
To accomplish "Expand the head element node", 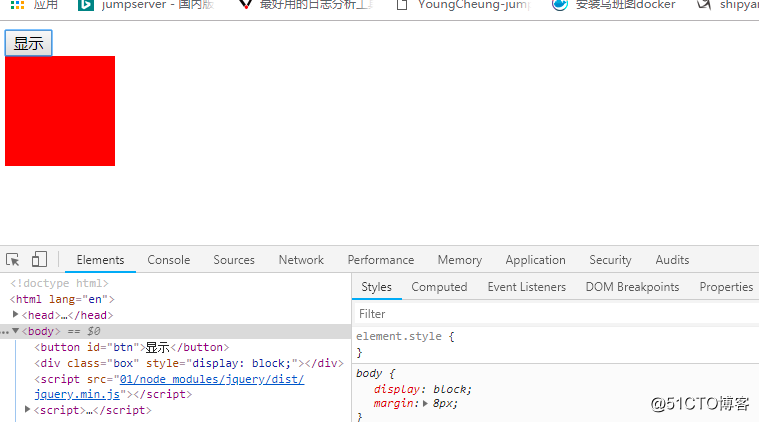I will [15, 315].
